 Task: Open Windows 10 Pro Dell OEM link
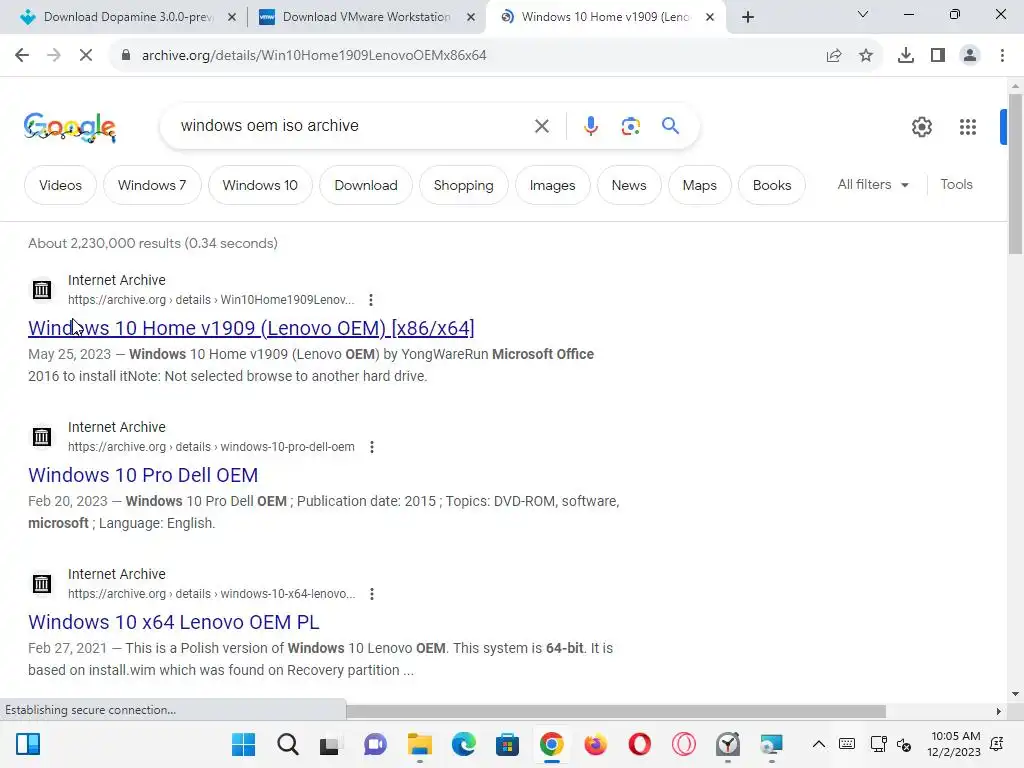tap(143, 475)
